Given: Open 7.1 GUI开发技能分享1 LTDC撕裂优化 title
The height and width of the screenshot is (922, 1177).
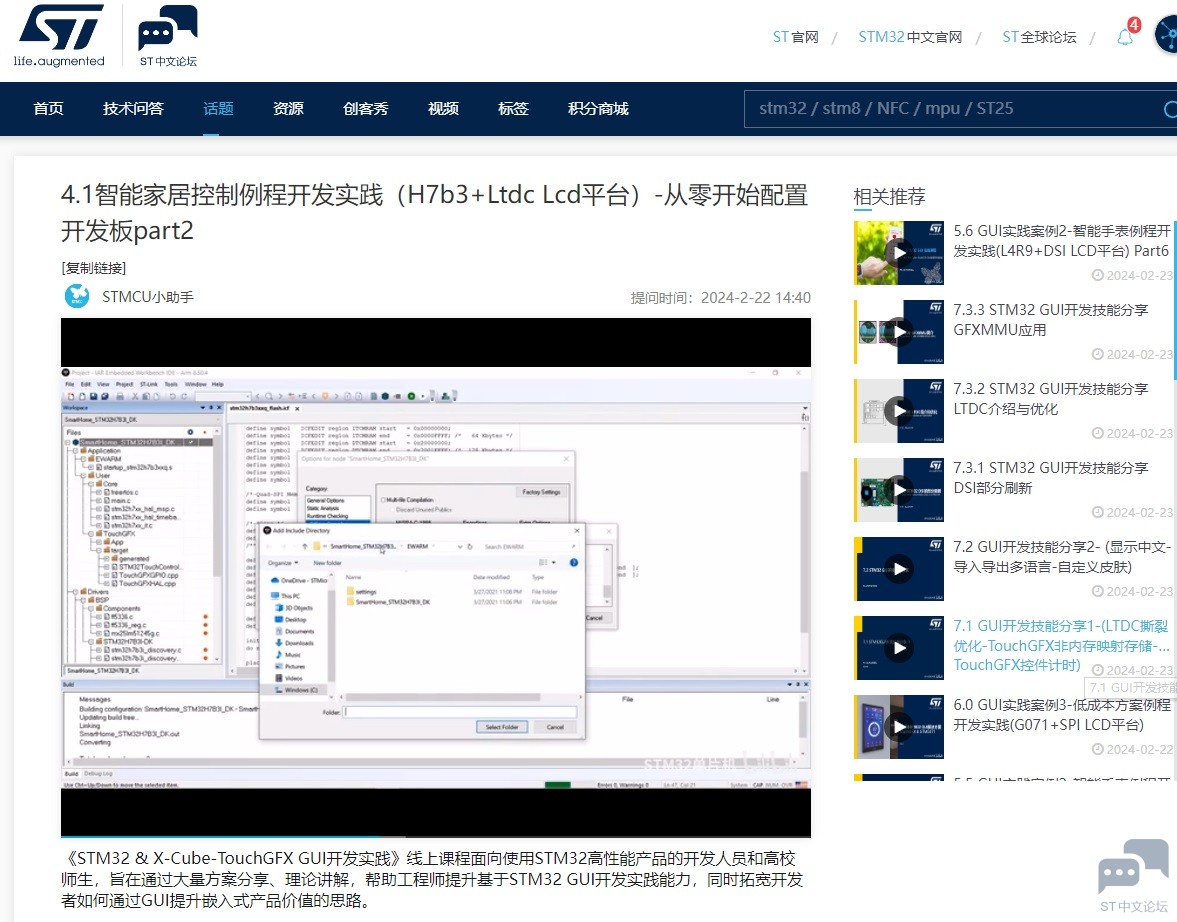Looking at the screenshot, I should (x=1061, y=645).
